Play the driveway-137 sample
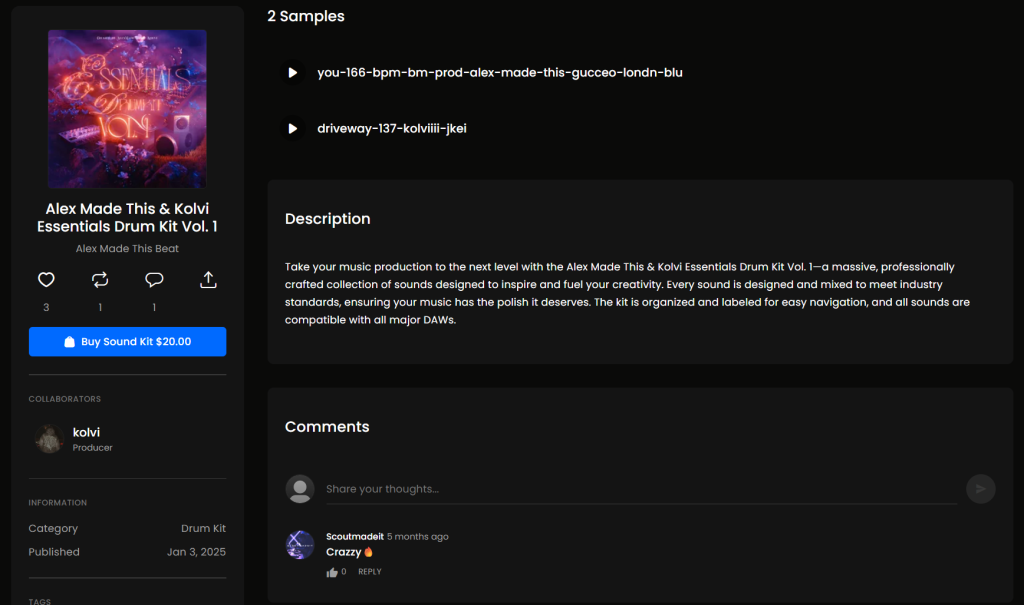Image resolution: width=1024 pixels, height=605 pixels. pyautogui.click(x=293, y=129)
